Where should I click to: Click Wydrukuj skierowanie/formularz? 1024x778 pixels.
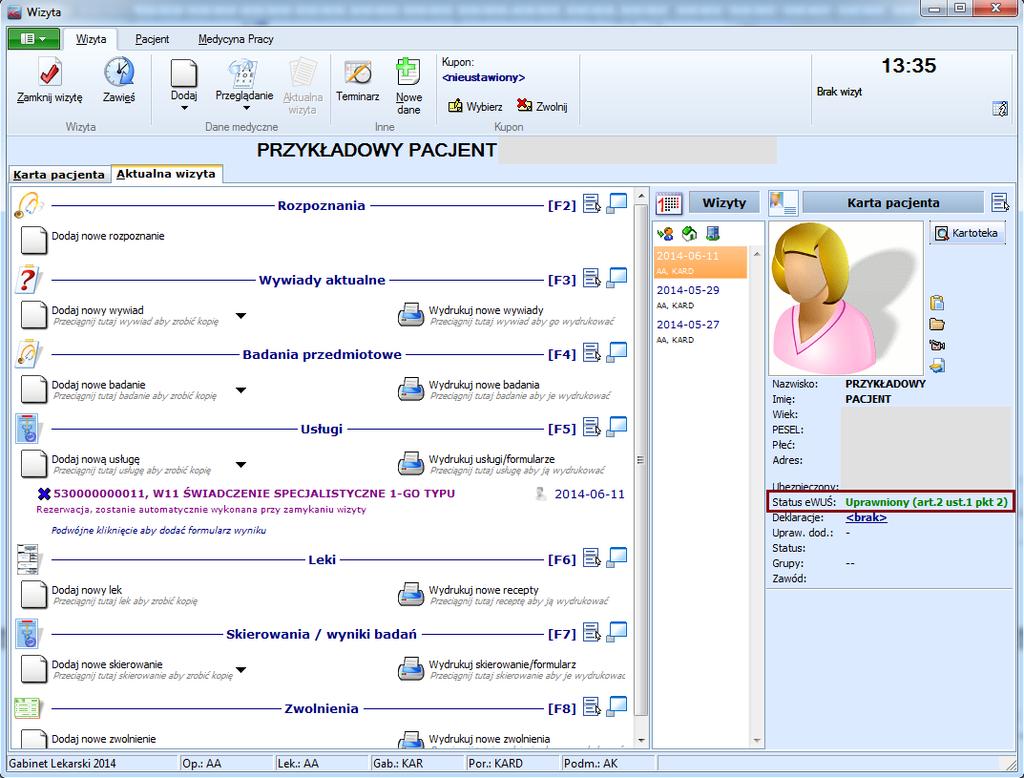502,664
